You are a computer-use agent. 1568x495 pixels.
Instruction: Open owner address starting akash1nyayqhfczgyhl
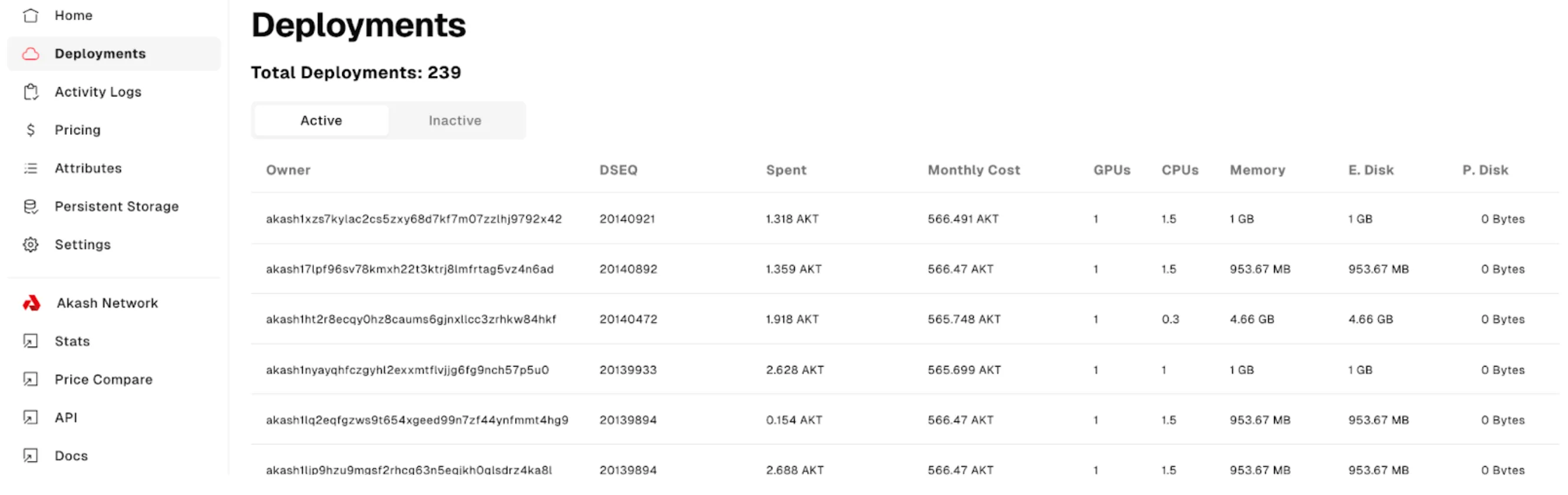[406, 369]
